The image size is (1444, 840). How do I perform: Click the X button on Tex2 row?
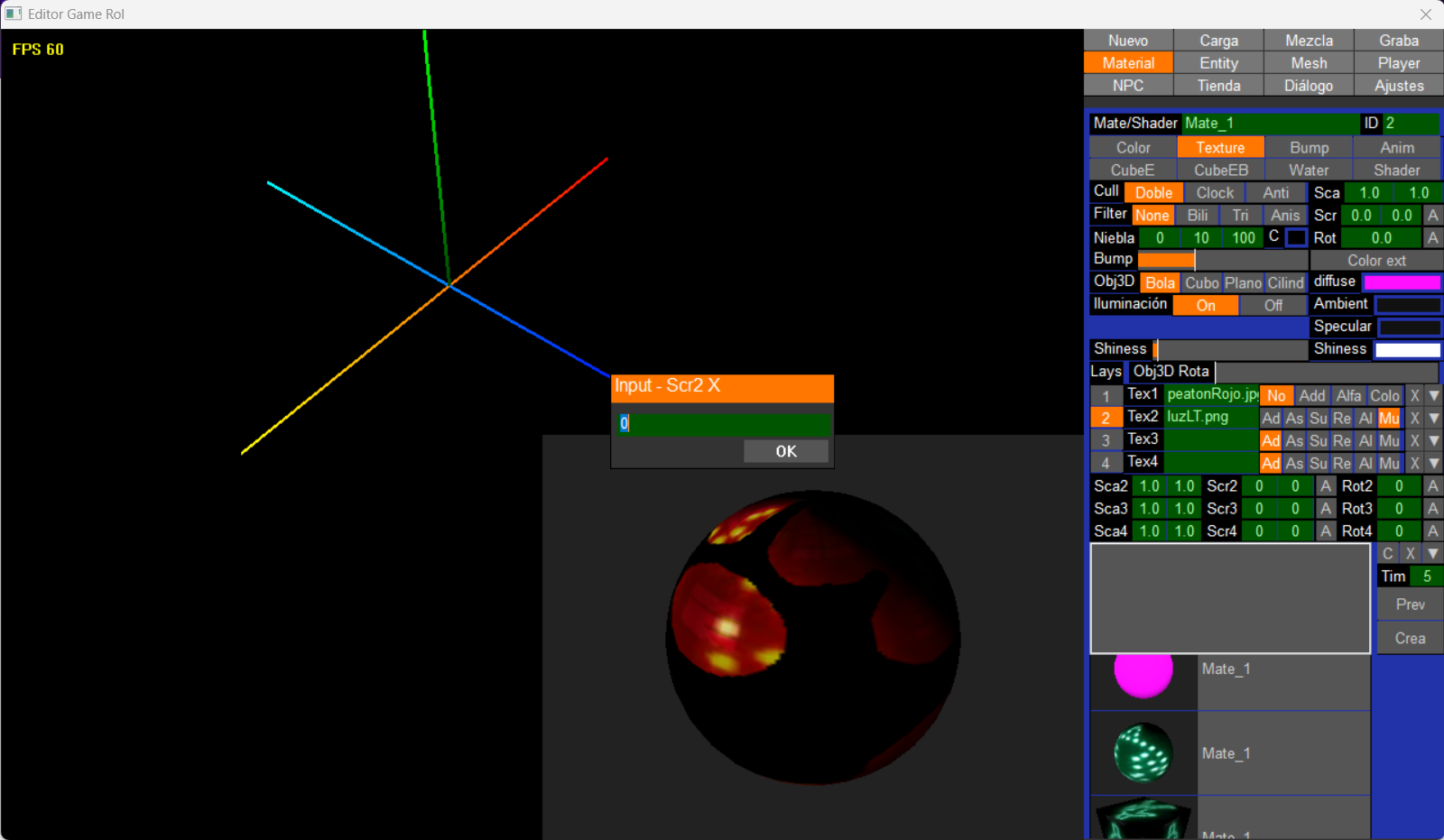[1414, 419]
